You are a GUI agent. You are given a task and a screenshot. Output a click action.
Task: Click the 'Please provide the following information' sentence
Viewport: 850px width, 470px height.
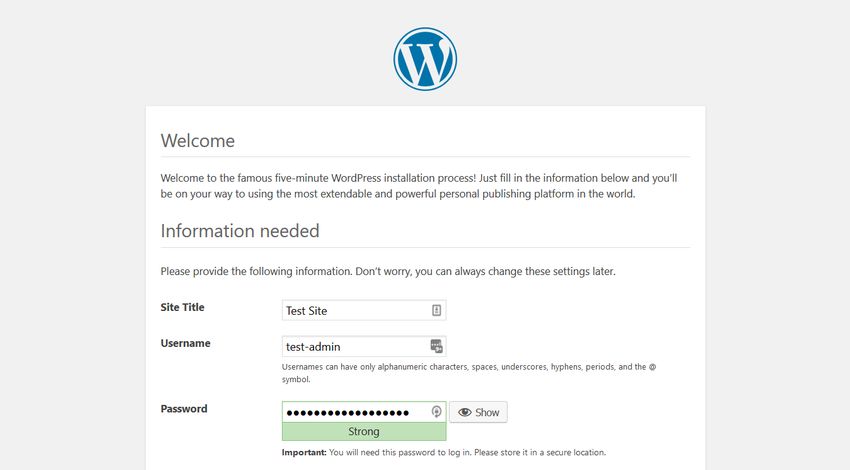(388, 271)
